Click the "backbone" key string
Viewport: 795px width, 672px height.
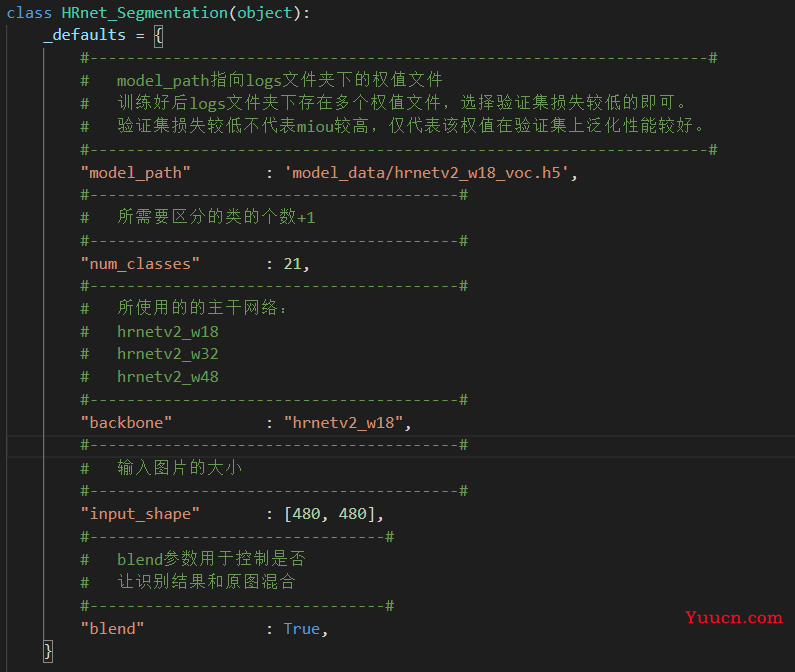coord(126,423)
